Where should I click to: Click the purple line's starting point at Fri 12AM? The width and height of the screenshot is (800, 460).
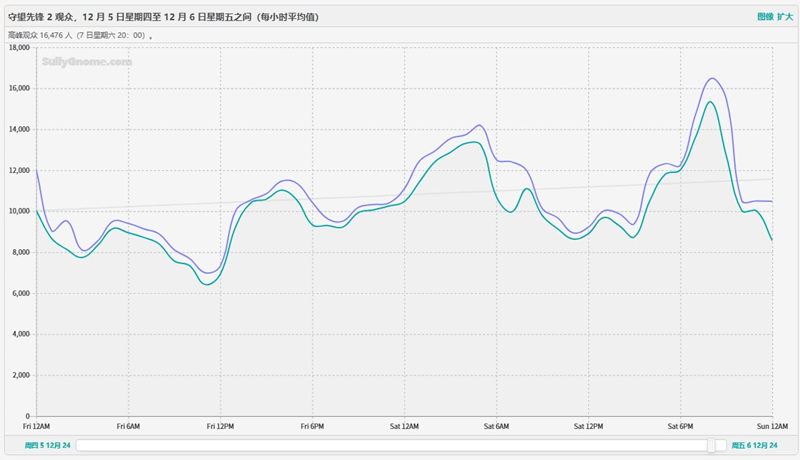tap(36, 169)
